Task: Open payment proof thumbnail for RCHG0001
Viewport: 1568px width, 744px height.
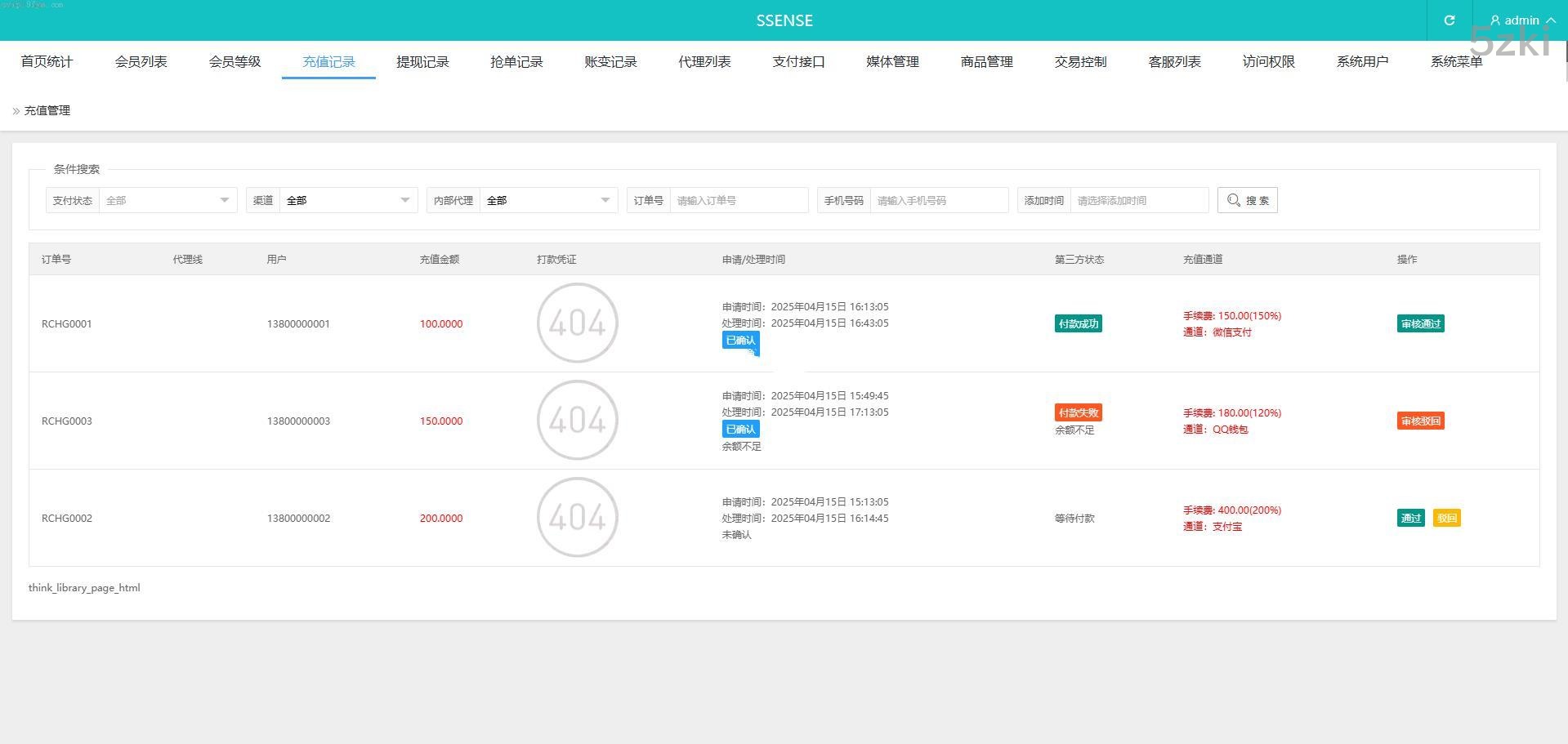Action: point(577,323)
